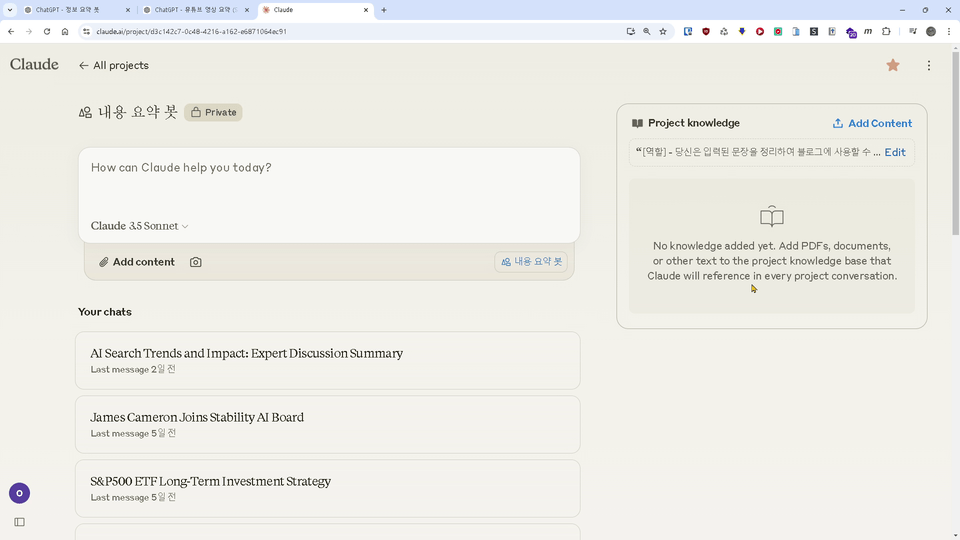Open the project three-dot options menu
This screenshot has height=540, width=960.
point(929,66)
